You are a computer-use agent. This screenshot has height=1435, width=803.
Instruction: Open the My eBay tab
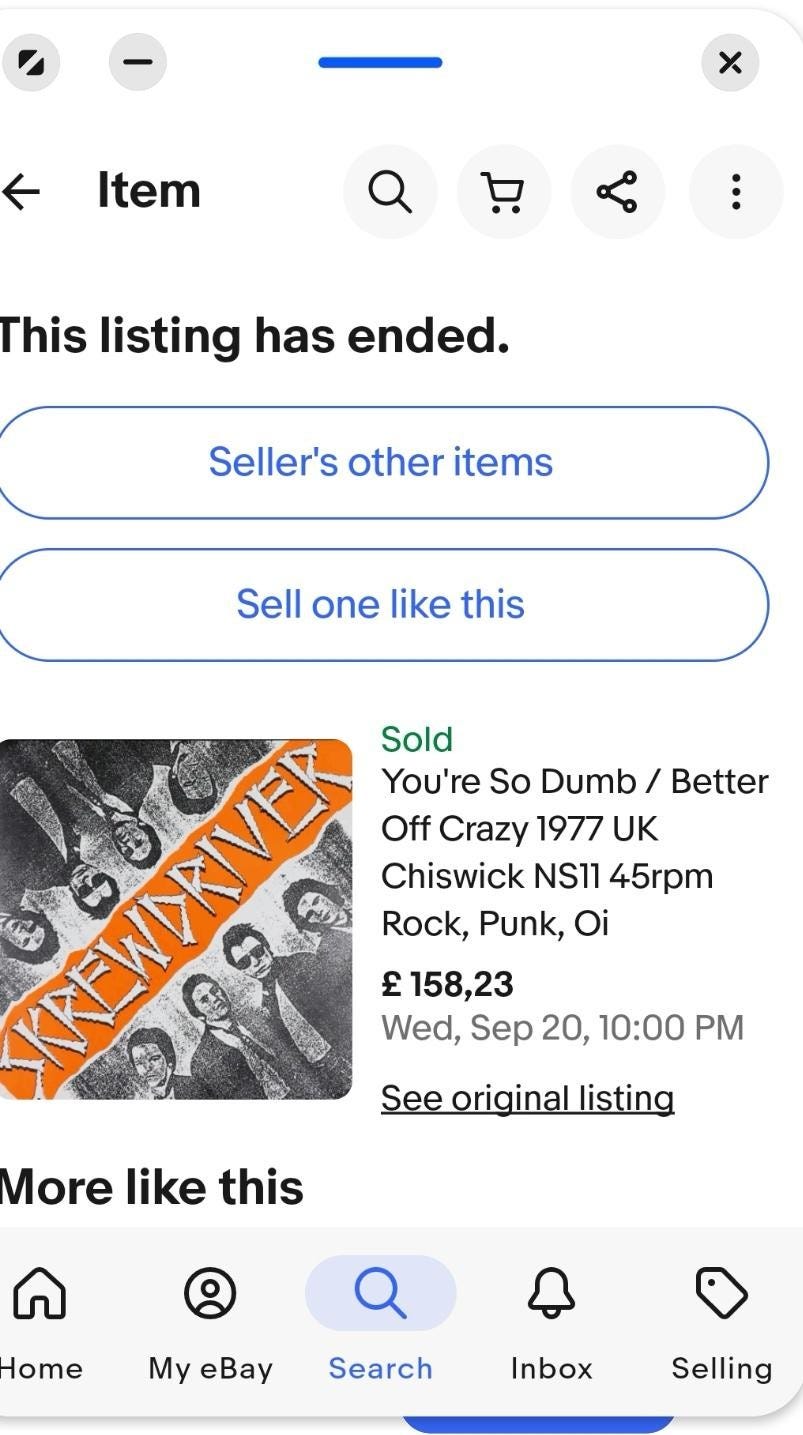(x=210, y=1294)
